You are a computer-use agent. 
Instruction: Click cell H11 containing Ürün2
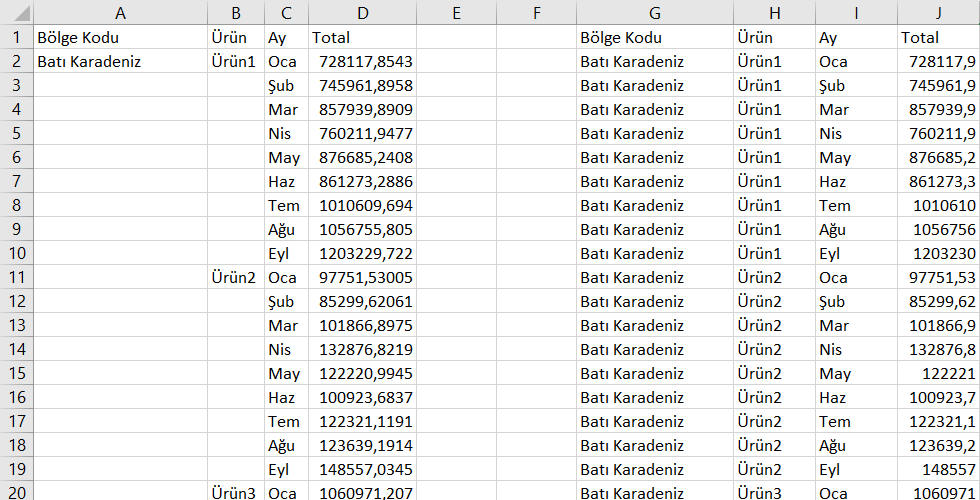pos(774,278)
